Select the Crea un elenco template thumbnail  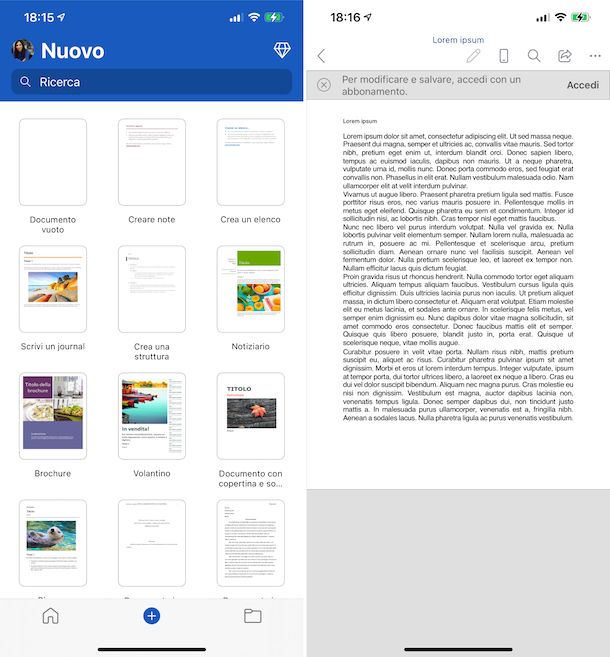tap(251, 162)
